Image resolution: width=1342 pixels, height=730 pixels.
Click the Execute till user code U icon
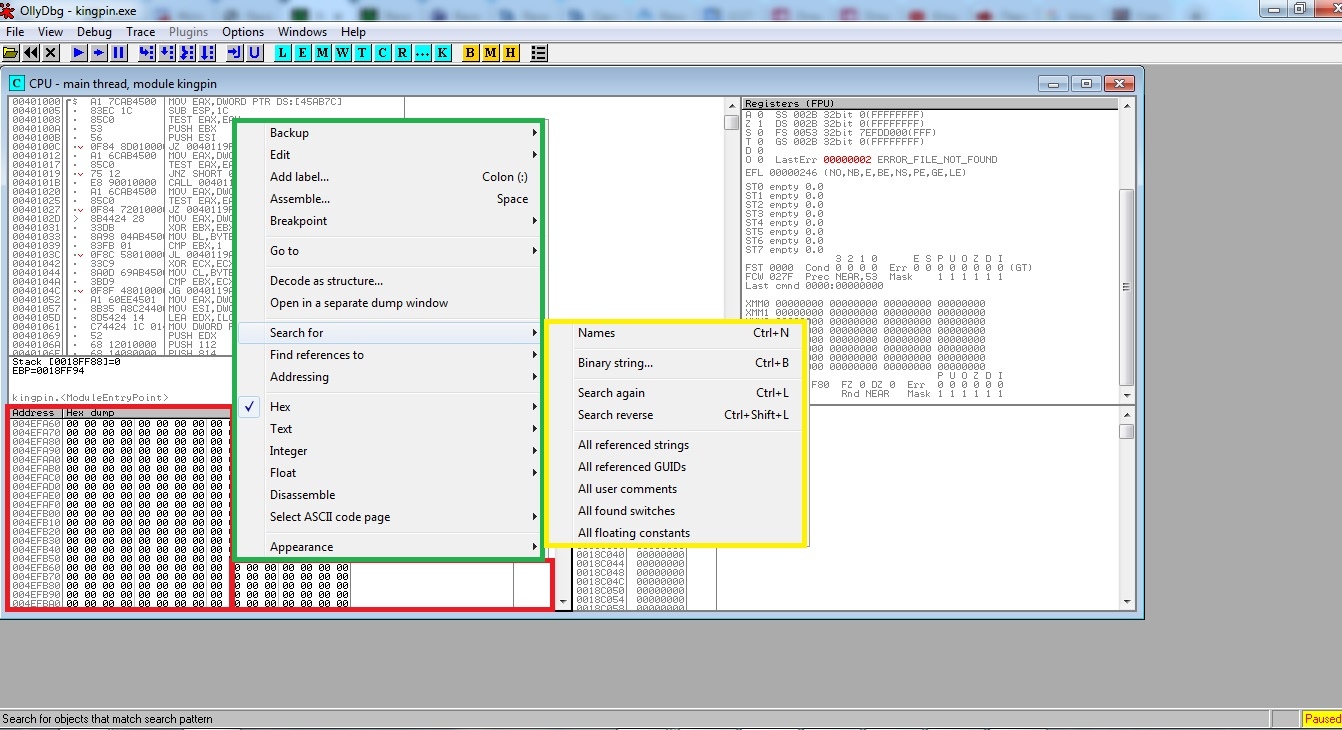[x=254, y=52]
